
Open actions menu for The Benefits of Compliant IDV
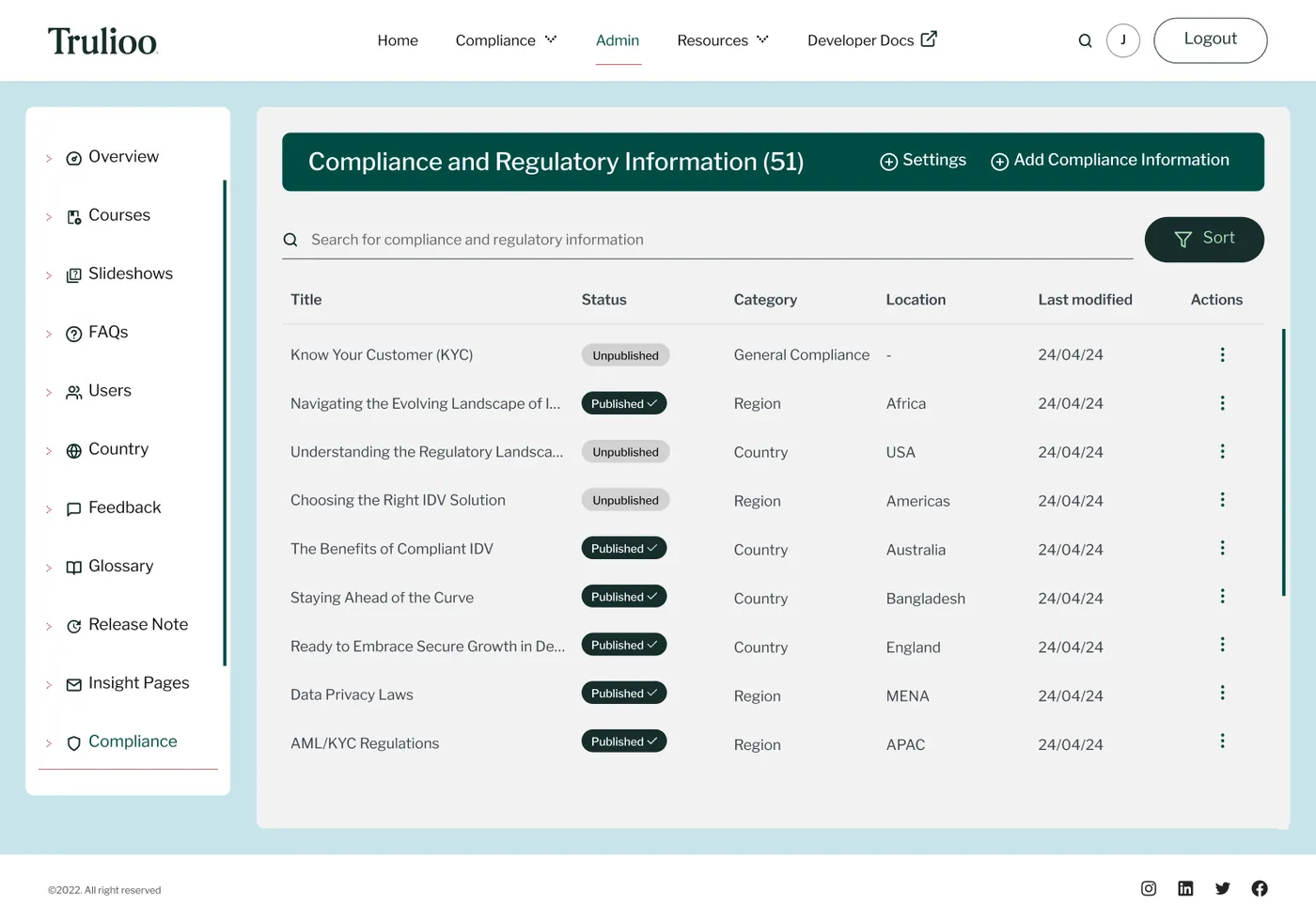pos(1222,548)
